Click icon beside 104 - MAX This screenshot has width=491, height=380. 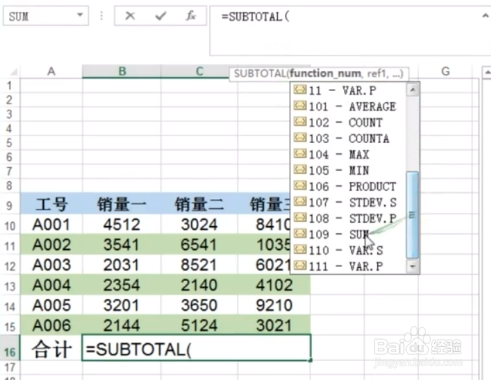[x=300, y=154]
